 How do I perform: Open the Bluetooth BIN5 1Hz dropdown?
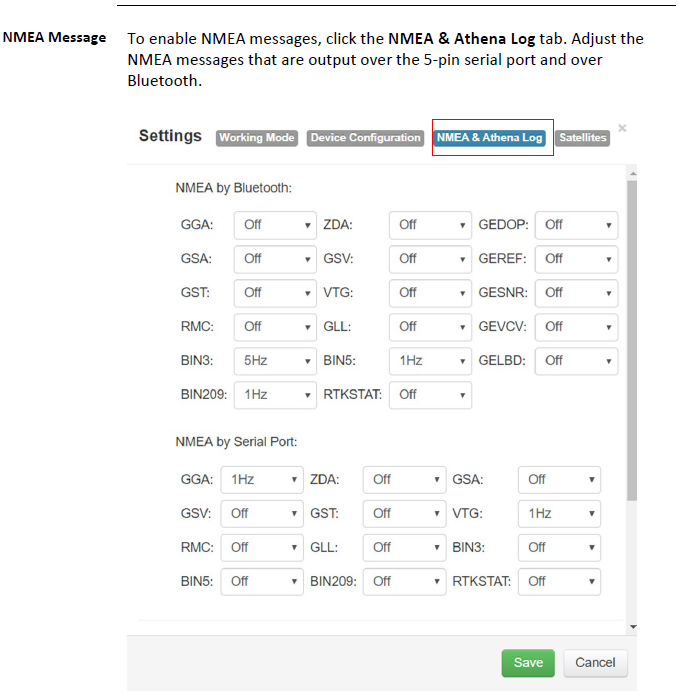click(x=430, y=361)
